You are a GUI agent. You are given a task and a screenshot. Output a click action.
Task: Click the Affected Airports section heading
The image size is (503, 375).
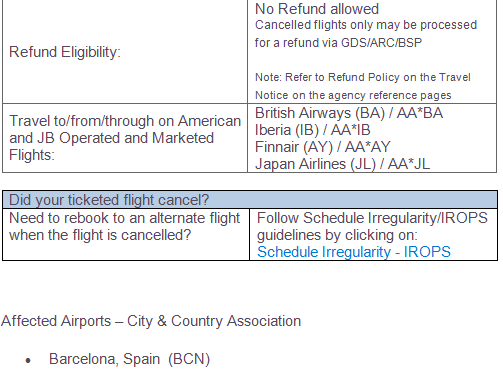tap(151, 321)
